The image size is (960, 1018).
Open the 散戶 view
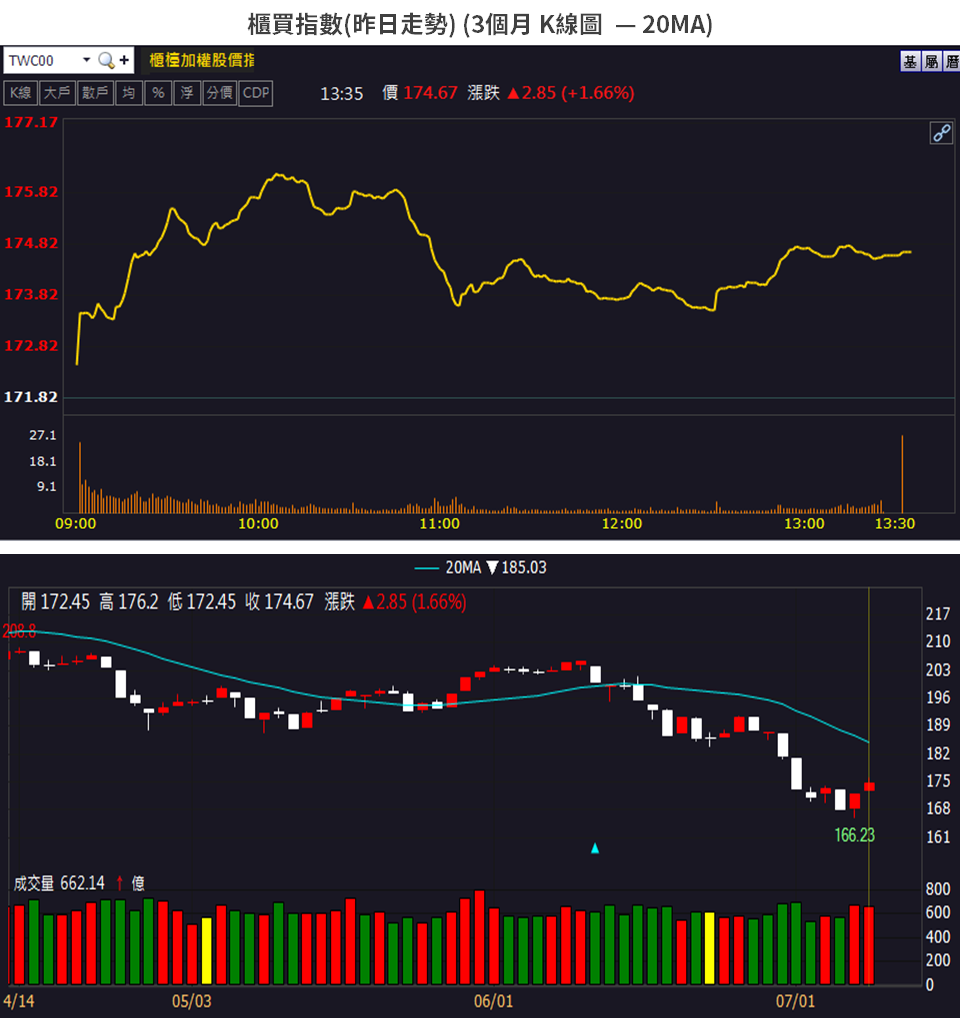pyautogui.click(x=95, y=93)
